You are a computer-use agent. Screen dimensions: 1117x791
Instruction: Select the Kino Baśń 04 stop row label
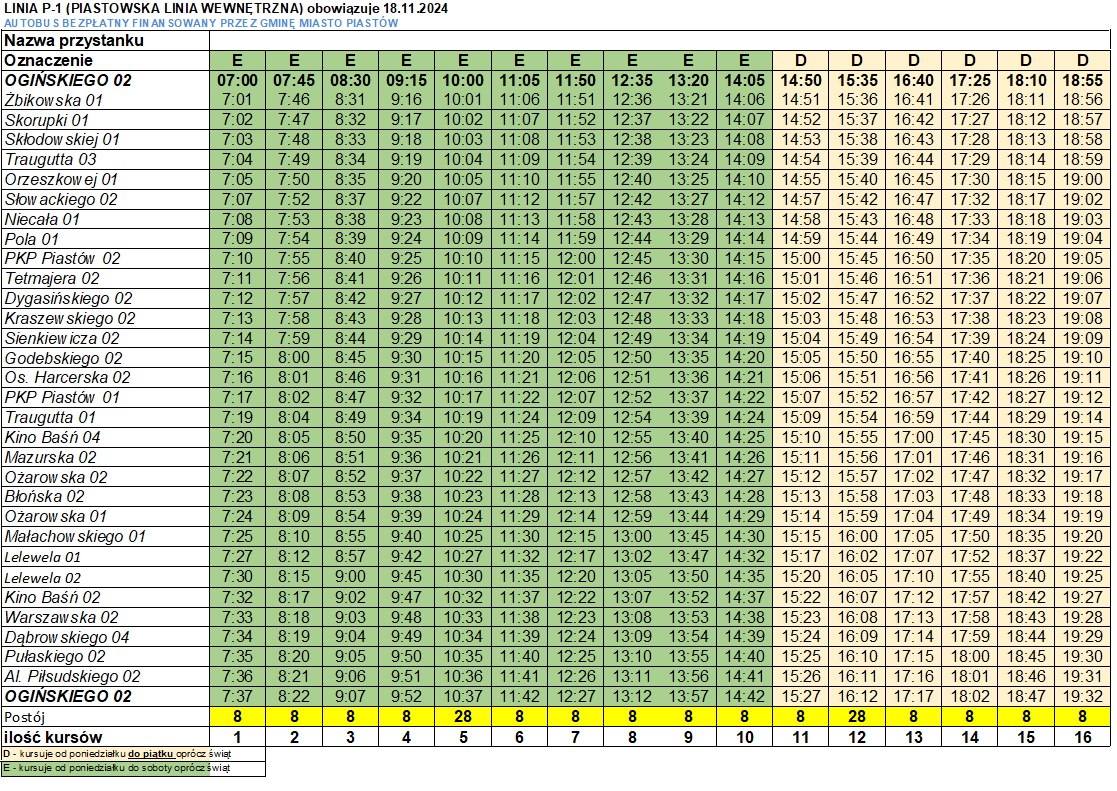[x=53, y=437]
